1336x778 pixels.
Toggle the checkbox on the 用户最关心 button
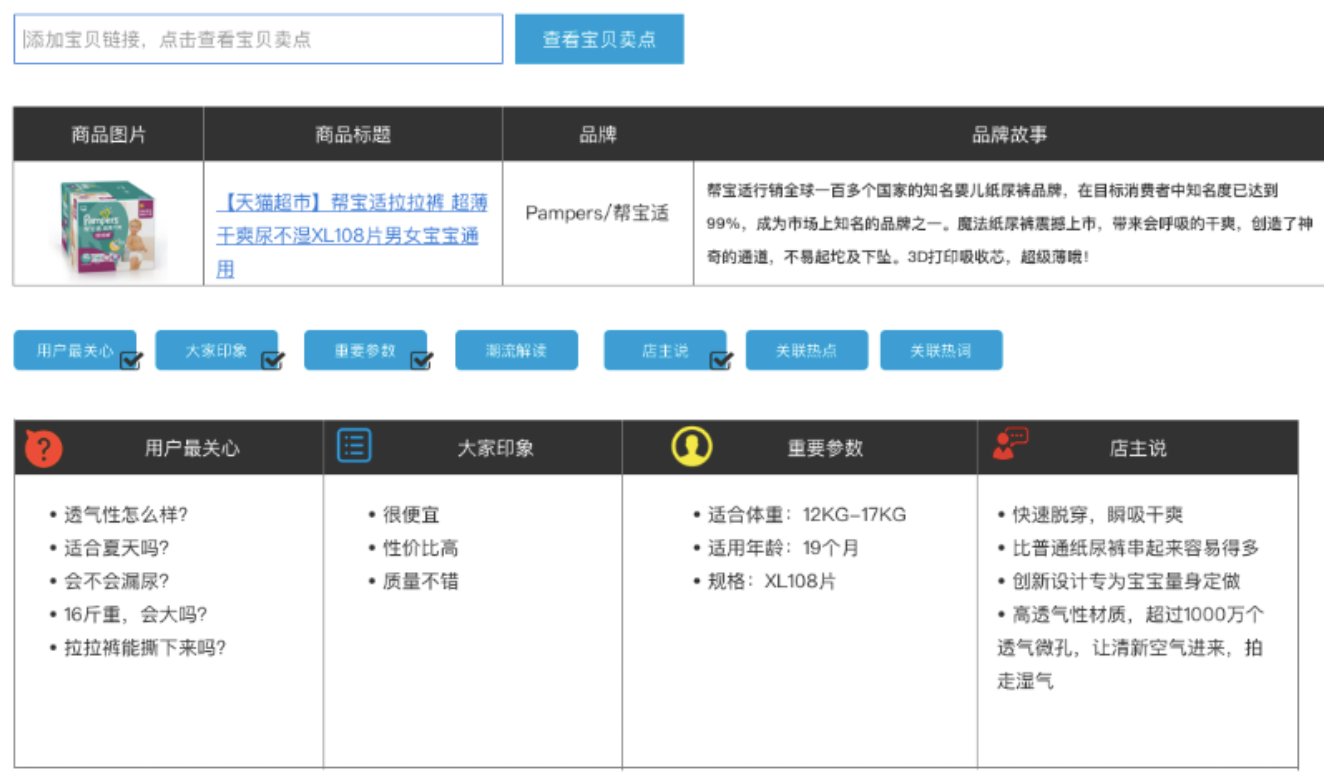pyautogui.click(x=130, y=360)
